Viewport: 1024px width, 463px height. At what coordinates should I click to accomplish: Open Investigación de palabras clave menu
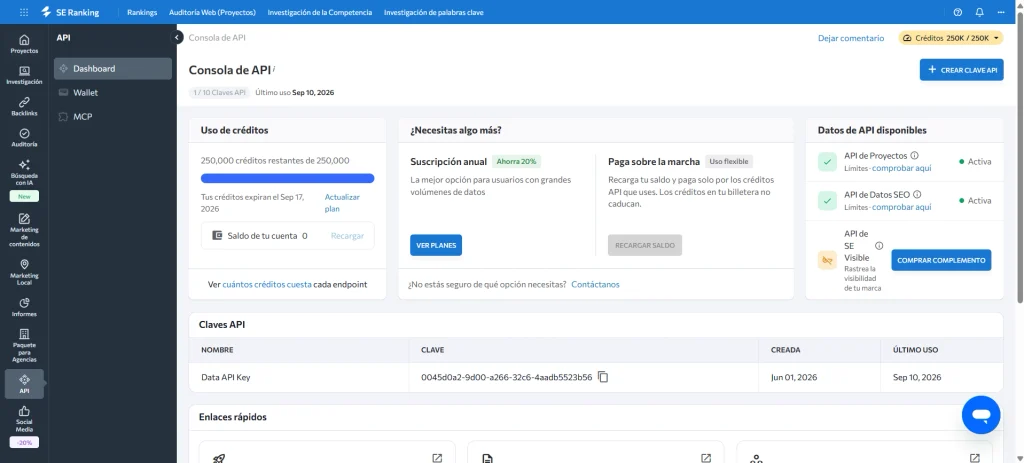click(x=434, y=12)
